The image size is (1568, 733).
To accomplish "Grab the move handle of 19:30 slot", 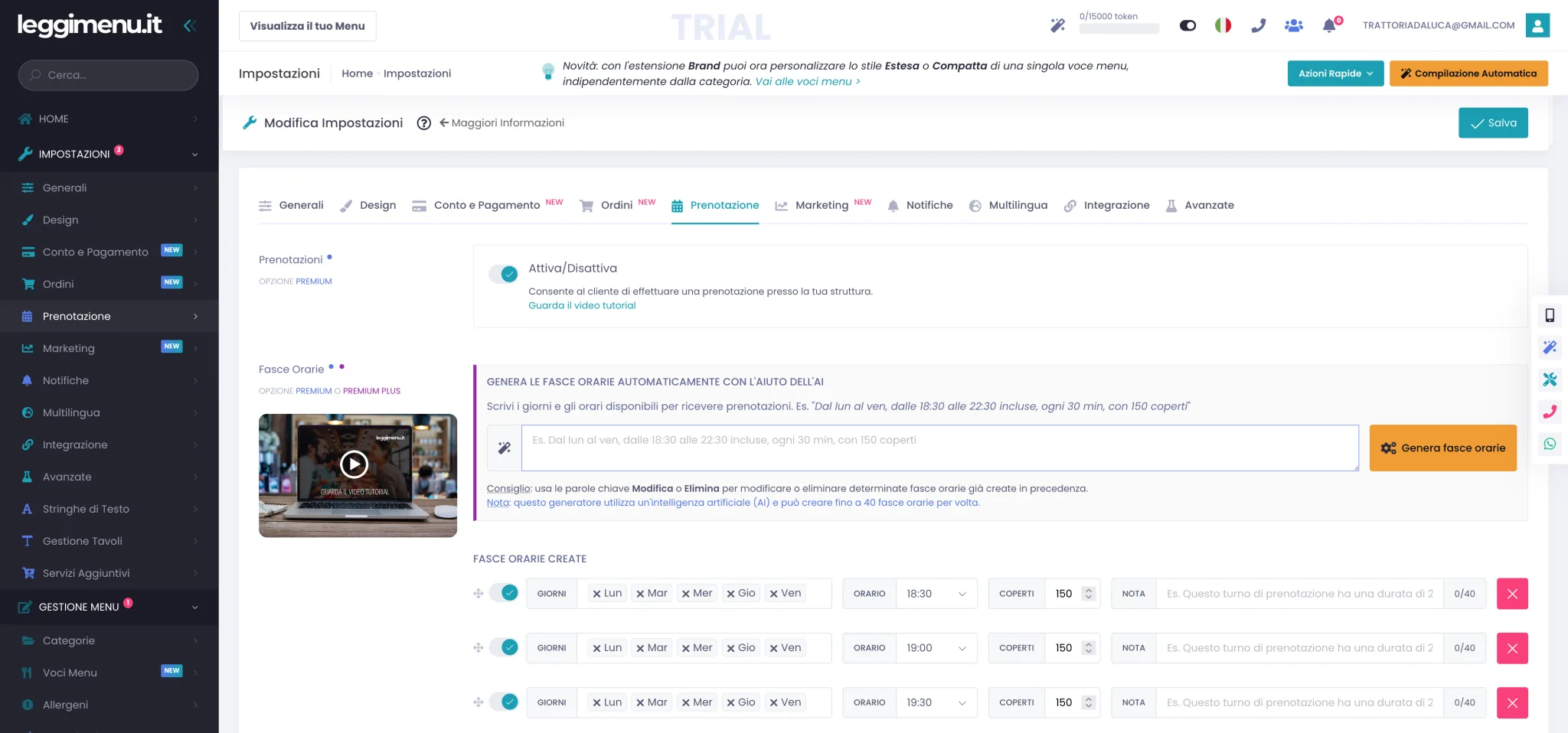I will [479, 702].
